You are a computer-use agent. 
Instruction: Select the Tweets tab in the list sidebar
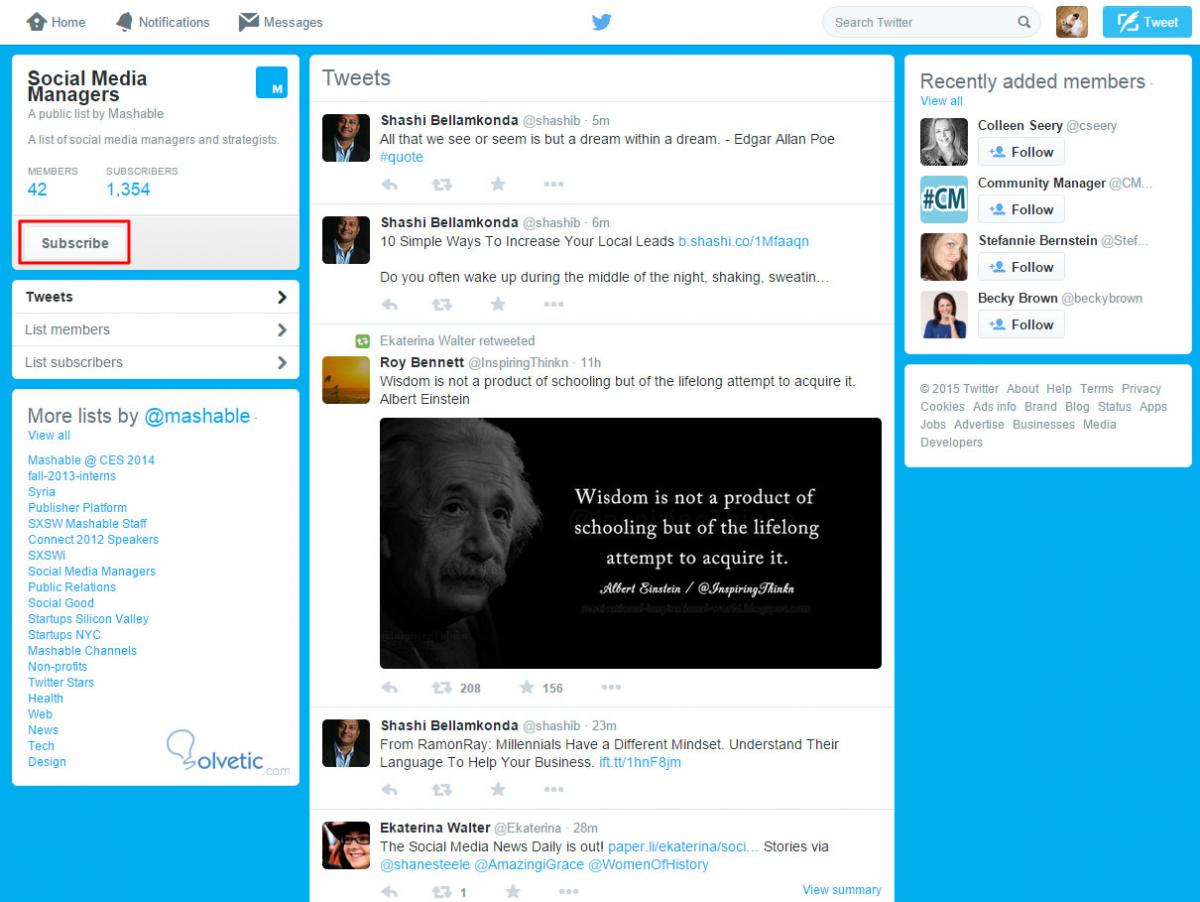click(155, 297)
